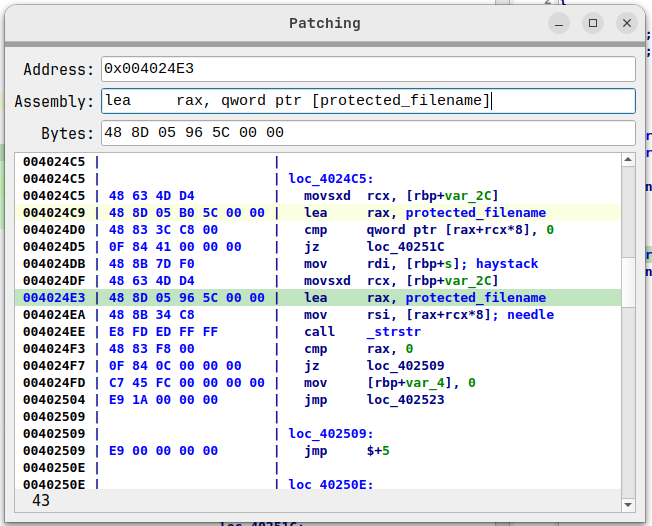This screenshot has width=652, height=526.
Task: Minimize the Patching window
Action: [560, 22]
